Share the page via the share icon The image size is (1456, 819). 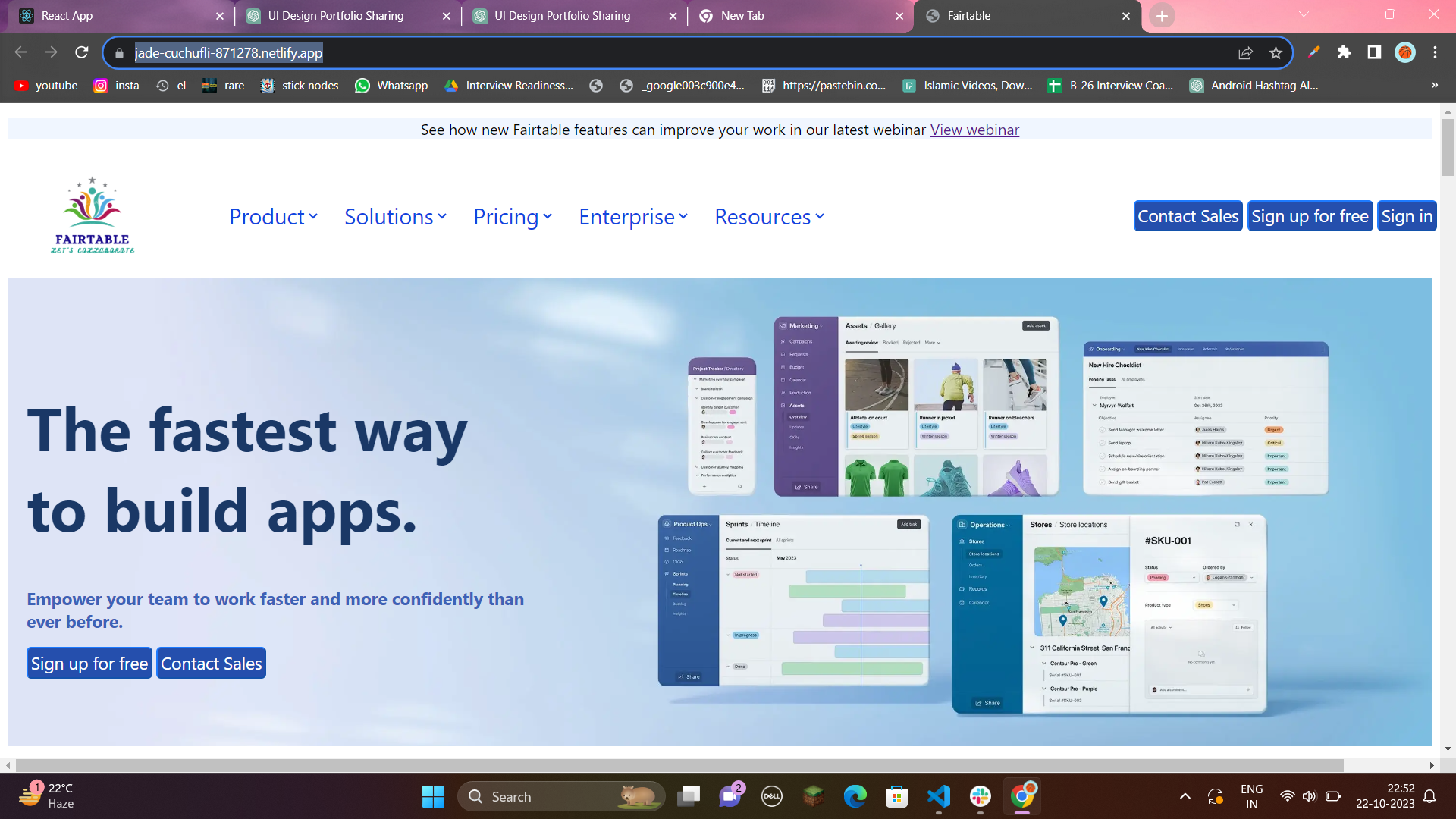[1246, 53]
